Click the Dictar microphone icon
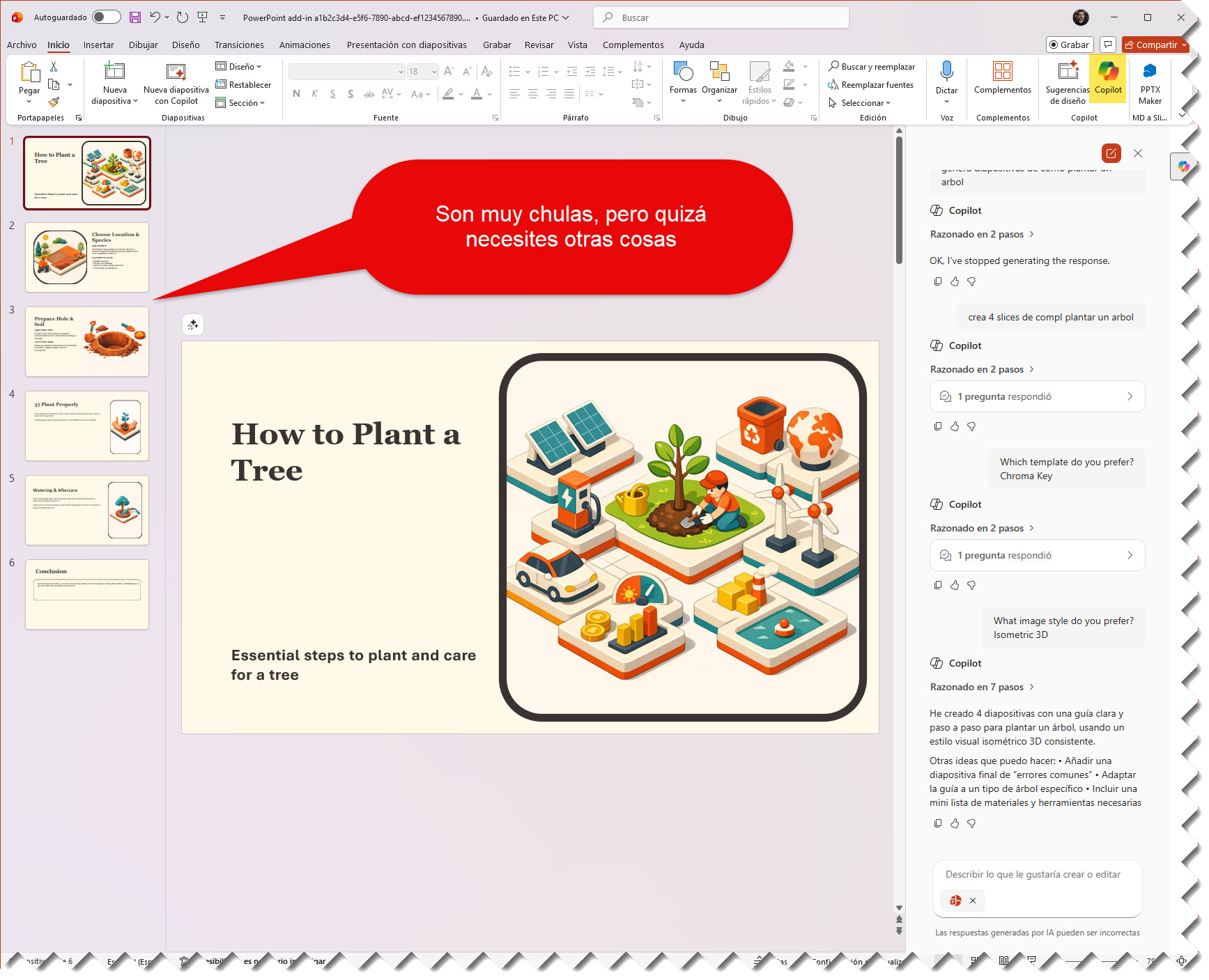This screenshot has height=980, width=1209. 946,72
